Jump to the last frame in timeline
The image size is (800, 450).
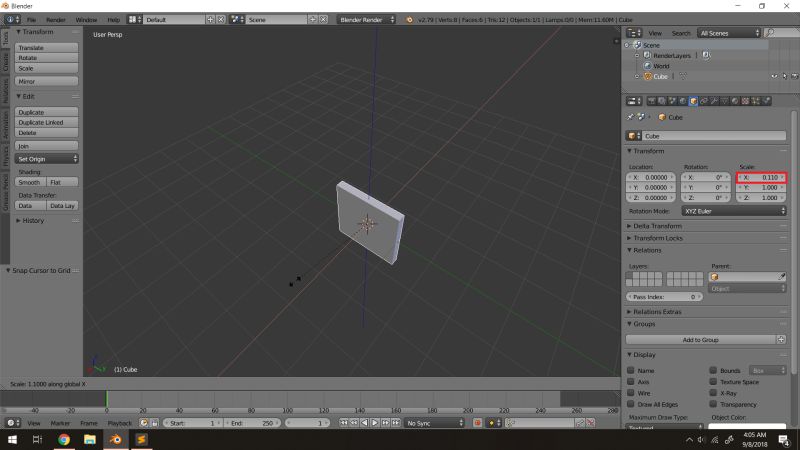point(396,423)
